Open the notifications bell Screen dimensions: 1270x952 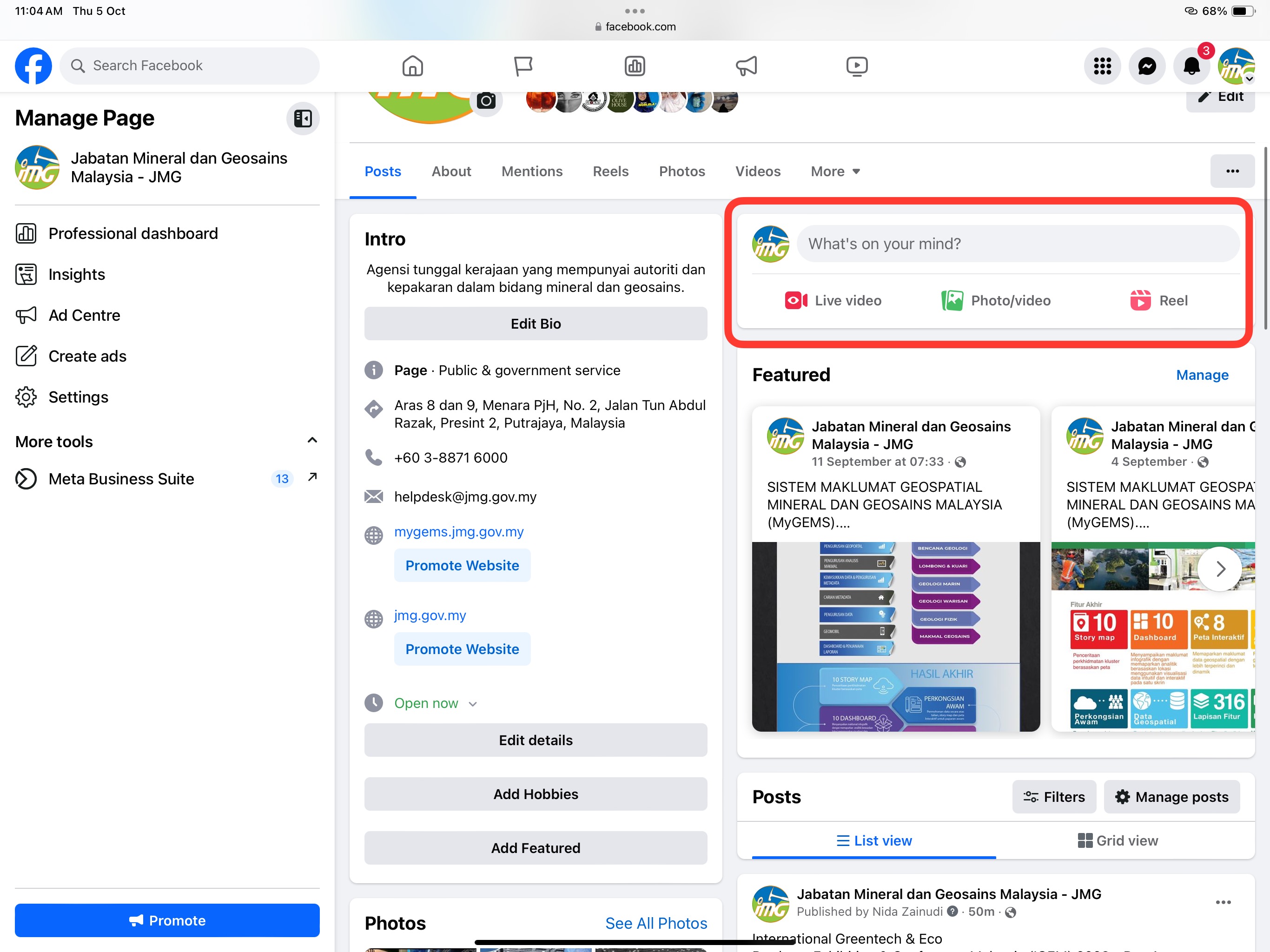[1191, 66]
